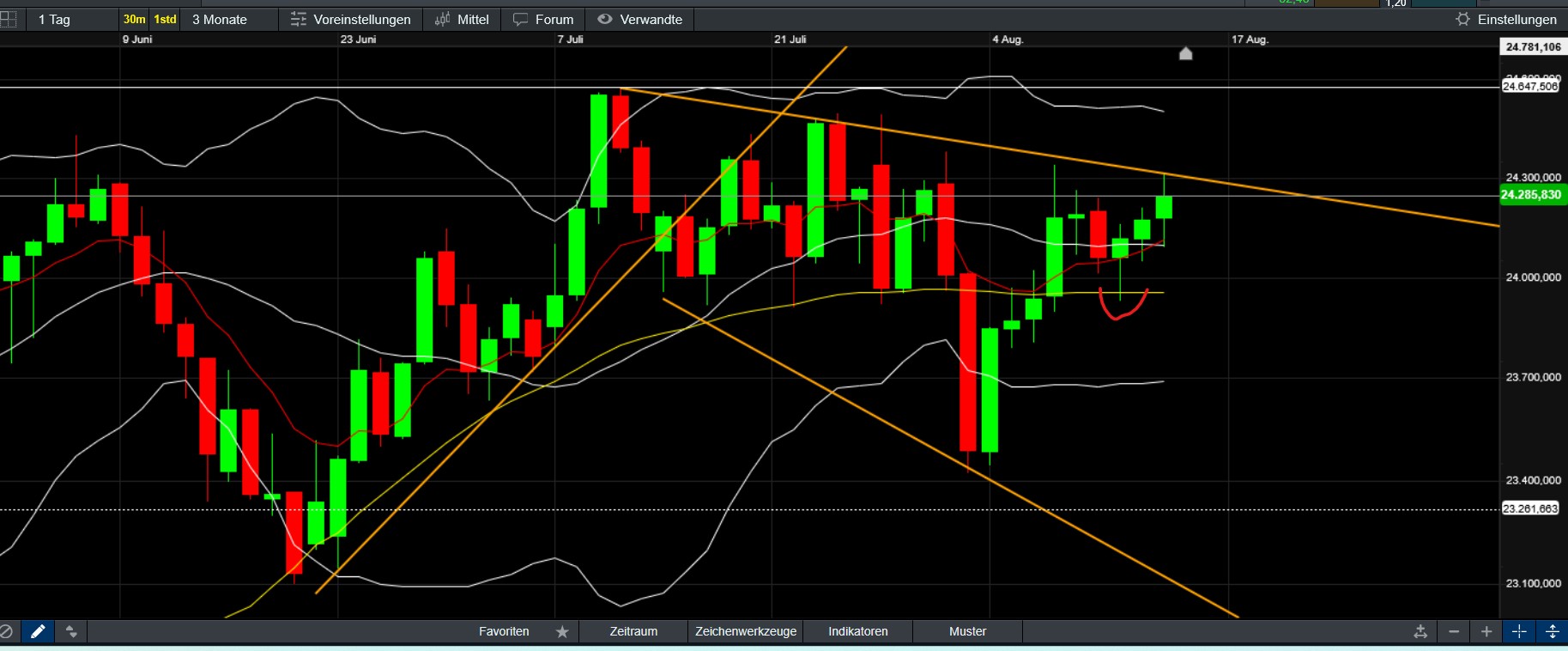
Task: Open the 3 Monate time range selector
Action: [220, 19]
